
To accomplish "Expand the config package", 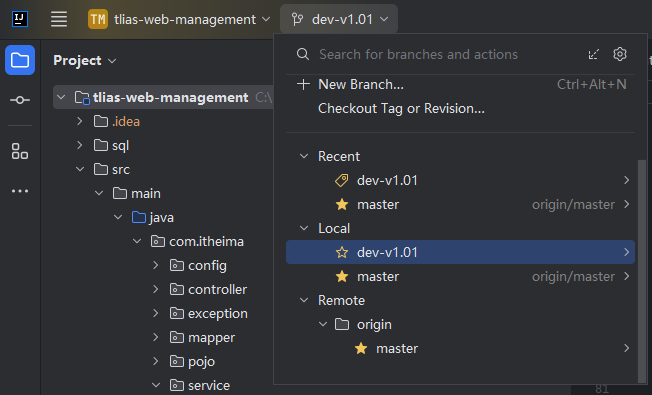I will (x=156, y=265).
